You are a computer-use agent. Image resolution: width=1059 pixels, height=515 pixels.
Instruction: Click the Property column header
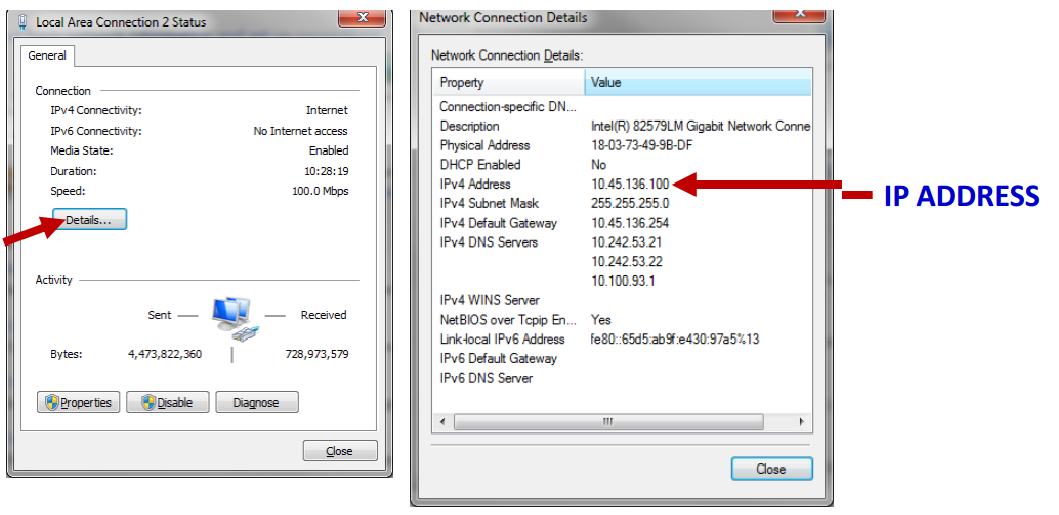[x=509, y=83]
